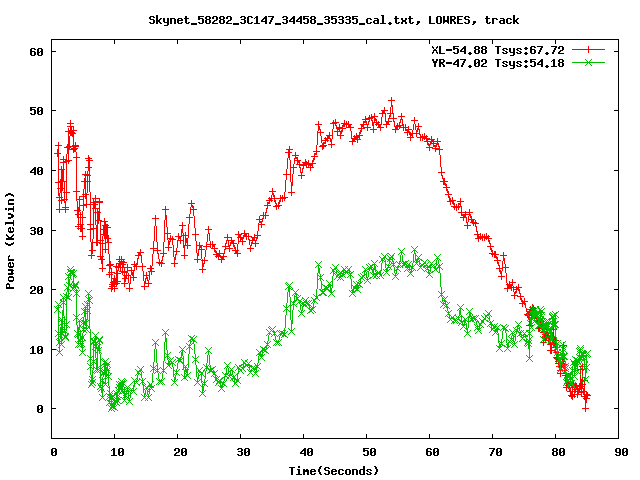The height and width of the screenshot is (480, 640).
Task: Click the y-axis tick label 50
Action: [x=36, y=111]
